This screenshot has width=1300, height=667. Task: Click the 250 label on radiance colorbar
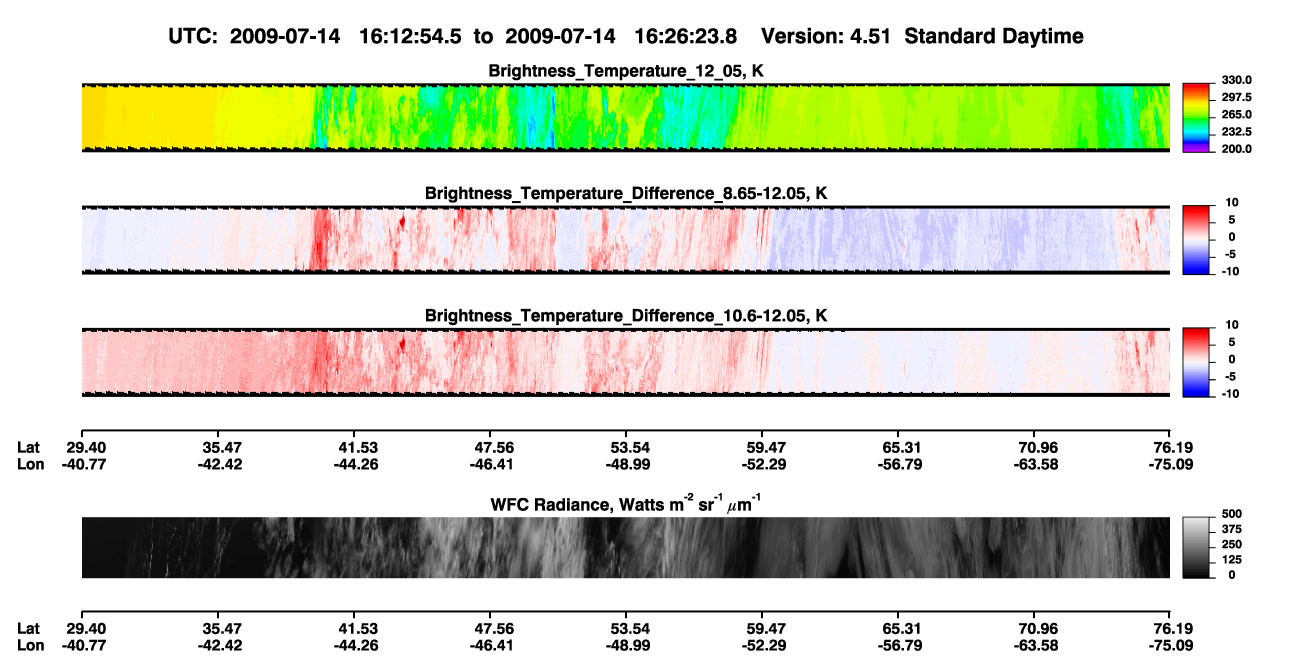pos(1232,544)
